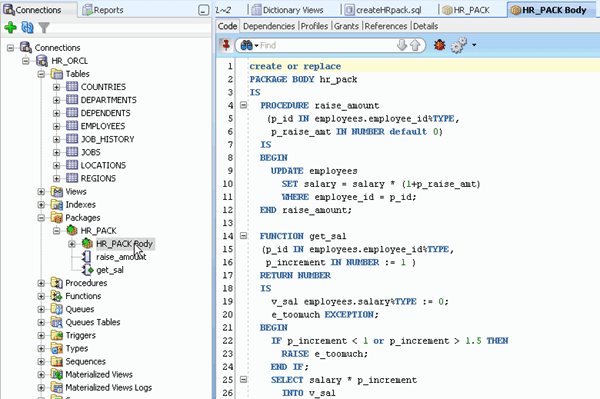Expand the COUNTRIES table node
Screen dimensions: 600x399
(57, 87)
